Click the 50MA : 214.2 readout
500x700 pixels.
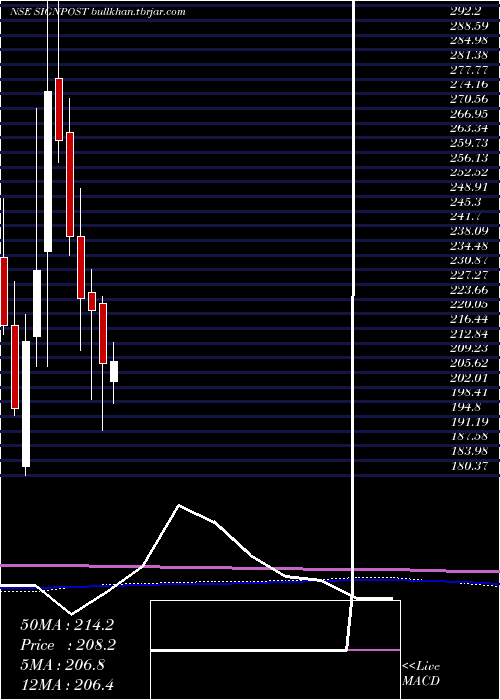pos(67,625)
